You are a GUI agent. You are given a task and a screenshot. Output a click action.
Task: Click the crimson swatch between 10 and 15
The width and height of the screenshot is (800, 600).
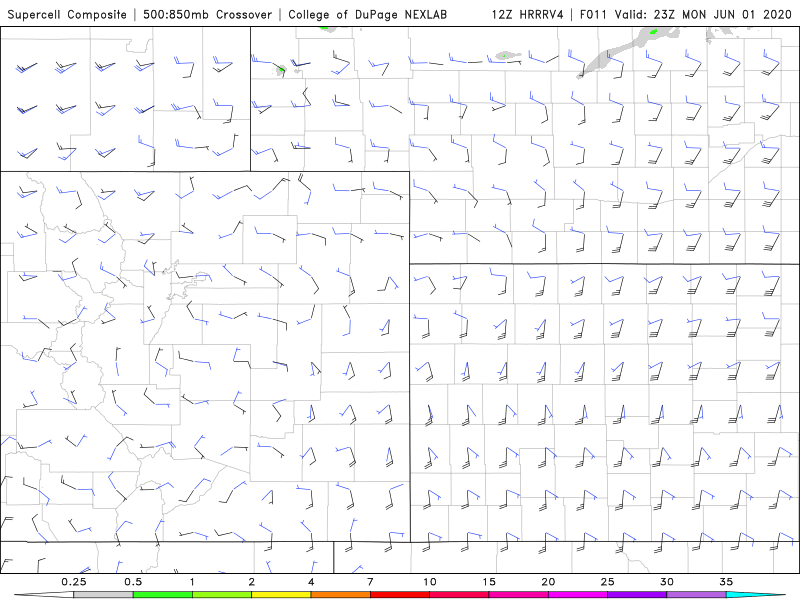click(x=459, y=595)
